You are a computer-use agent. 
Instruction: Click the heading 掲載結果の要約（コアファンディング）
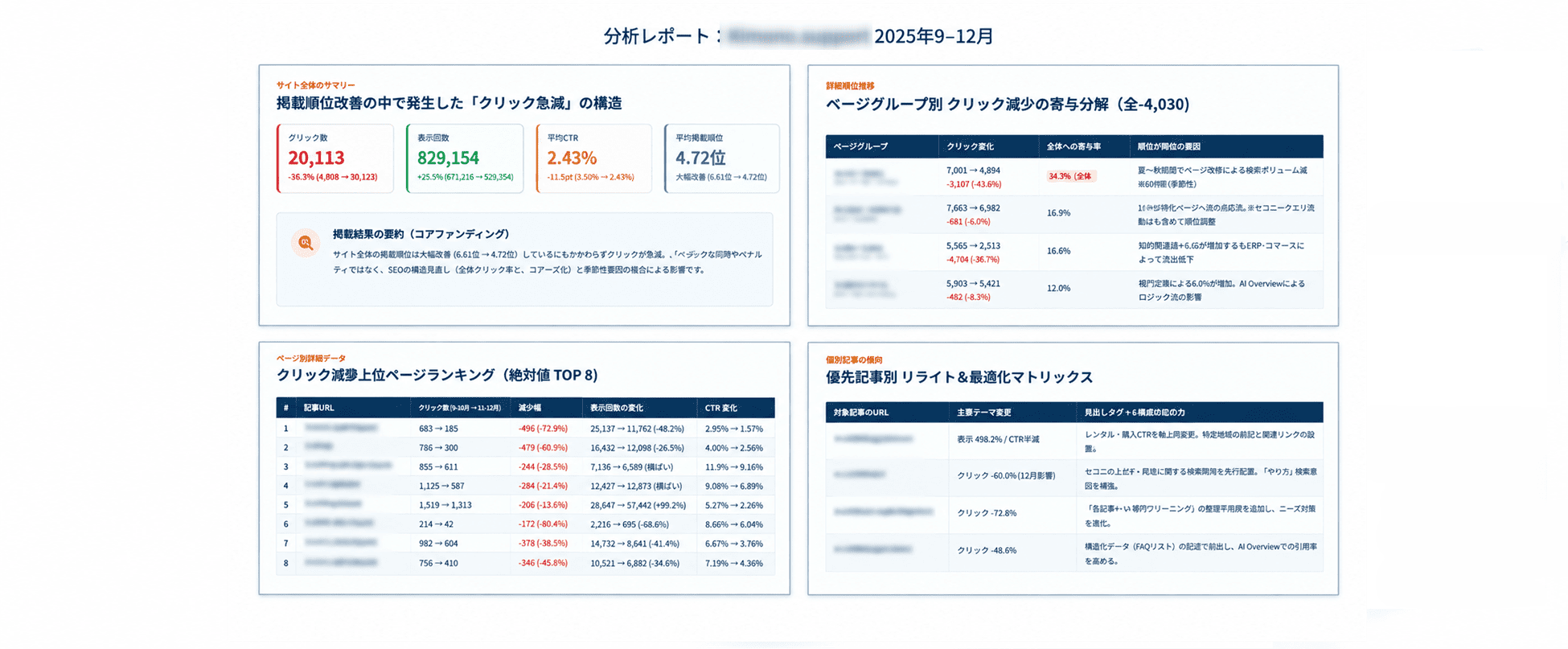421,234
